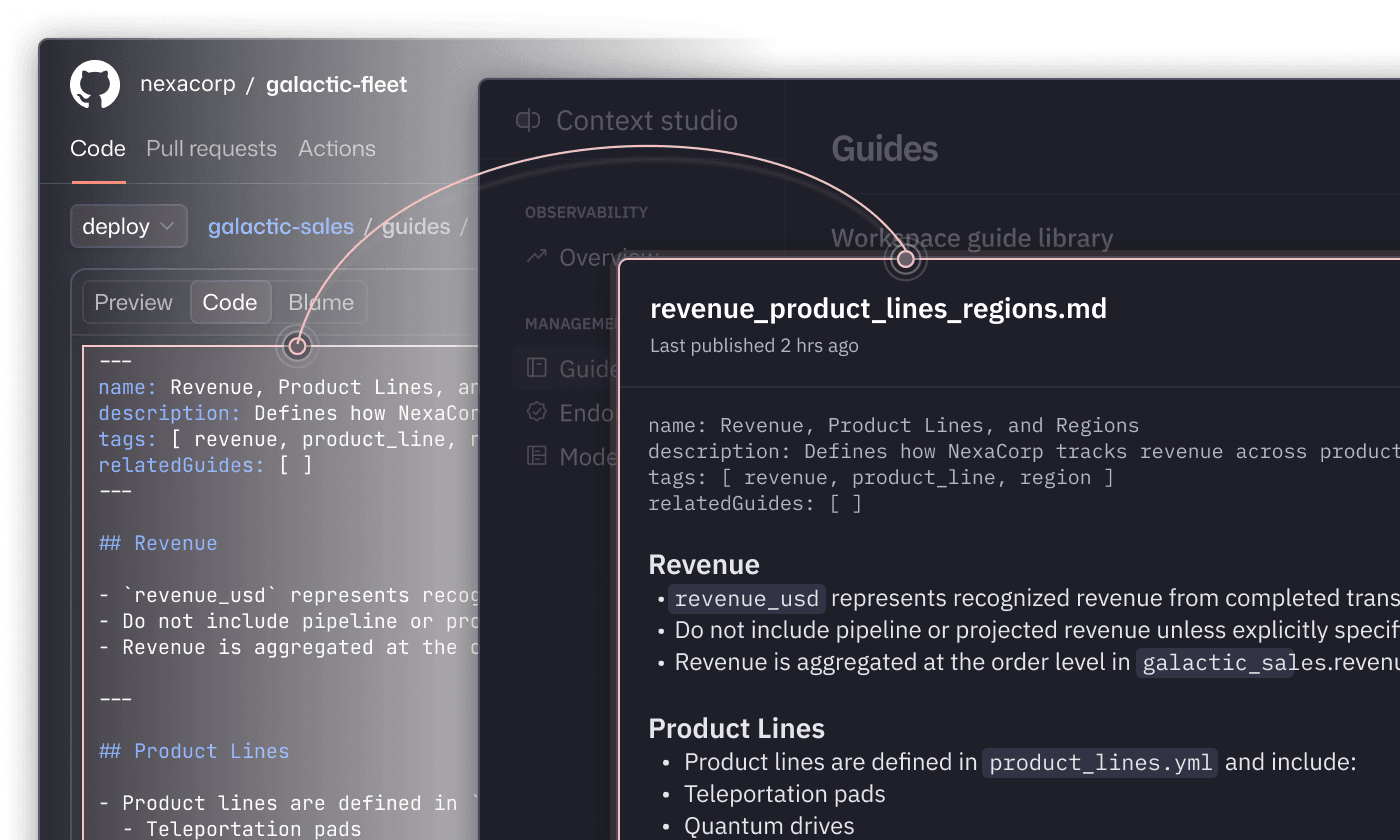Switch to the Code repository tab

(x=98, y=148)
